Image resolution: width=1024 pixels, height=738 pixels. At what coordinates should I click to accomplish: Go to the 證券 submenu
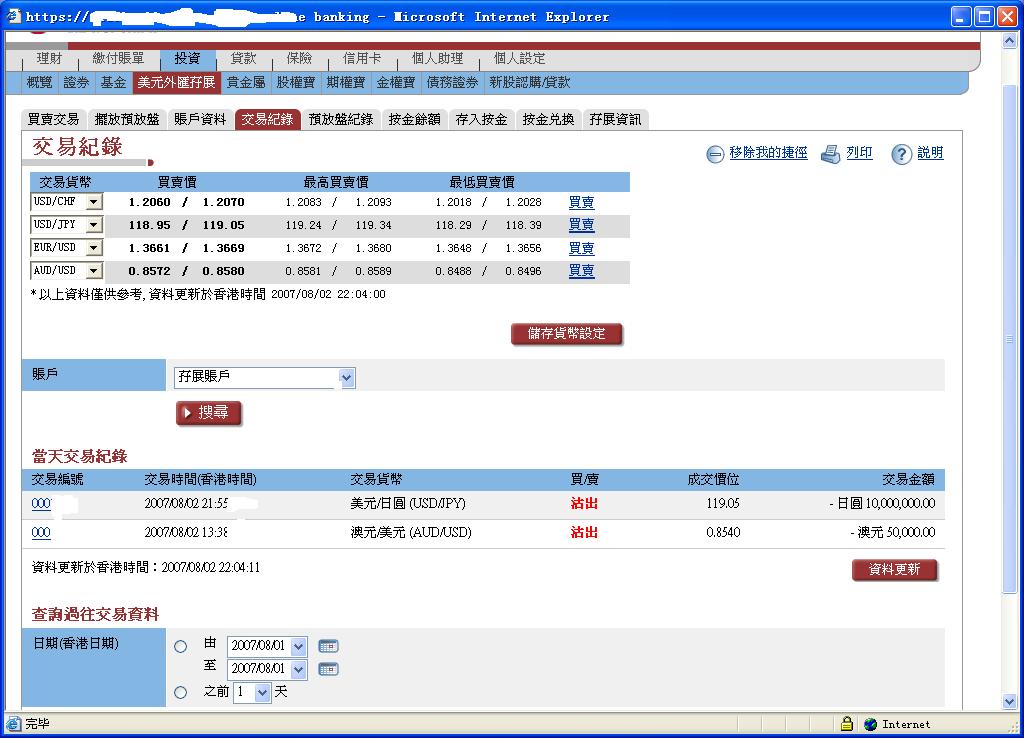point(76,82)
